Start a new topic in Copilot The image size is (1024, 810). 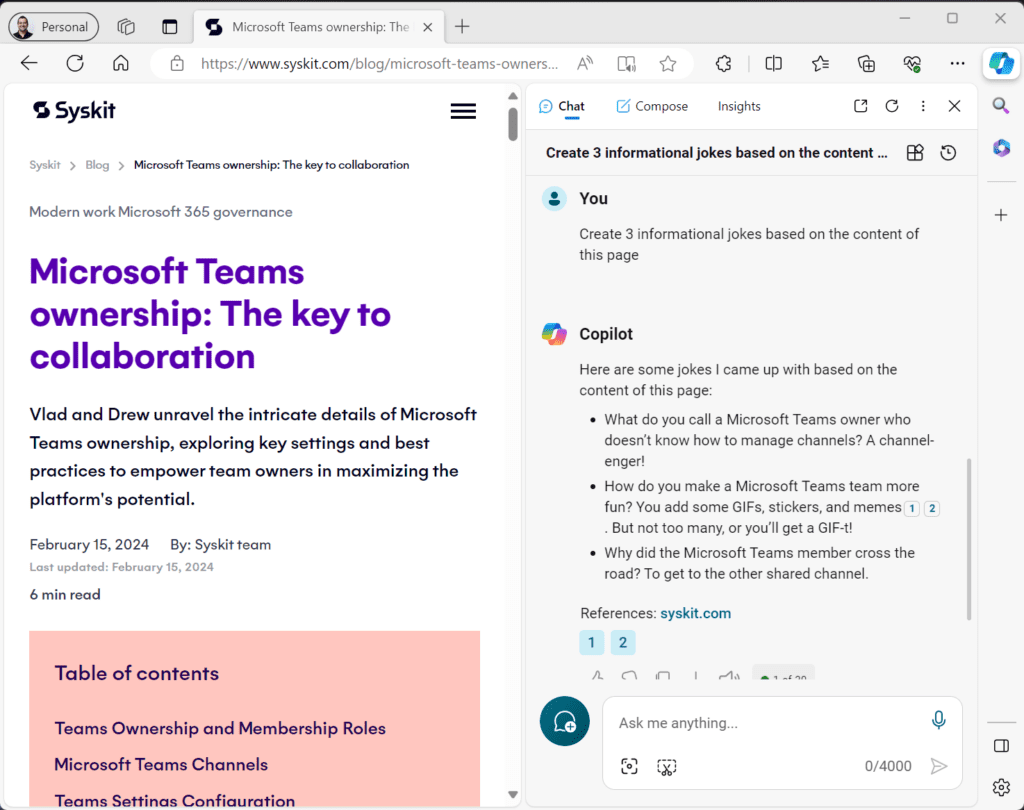564,721
